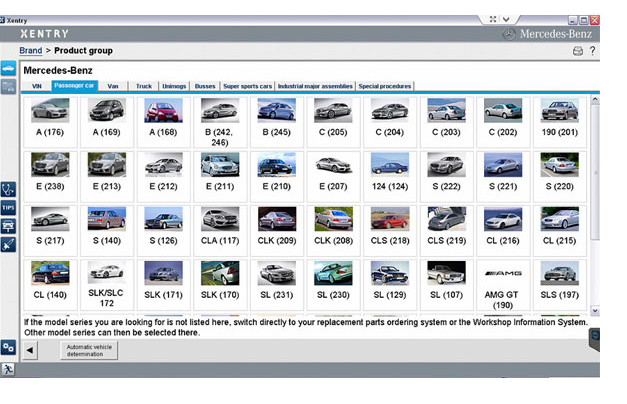Select the E (238) model series

[x=50, y=176]
